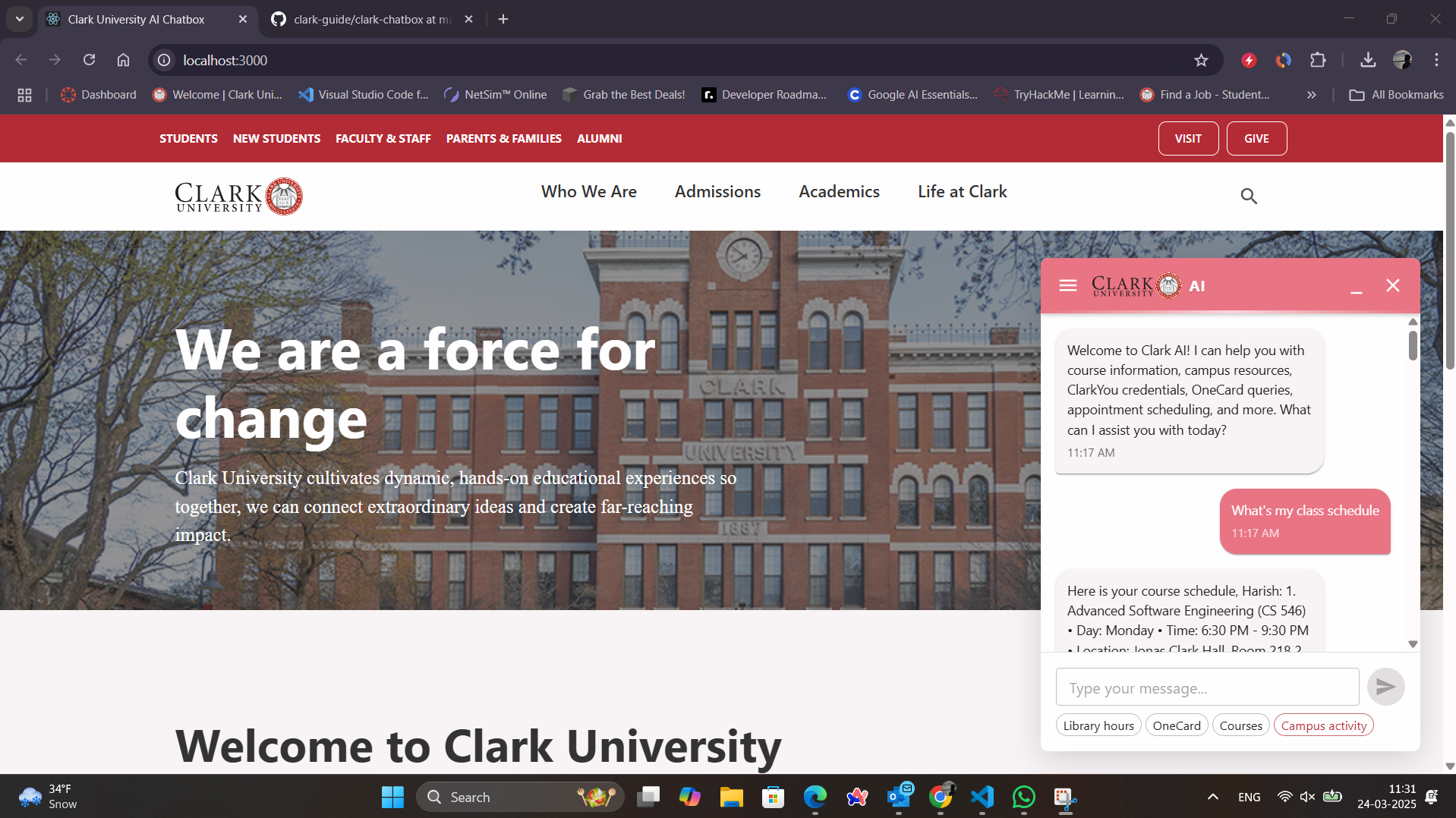
Task: Close the Clark AI chat panel
Action: pyautogui.click(x=1392, y=285)
